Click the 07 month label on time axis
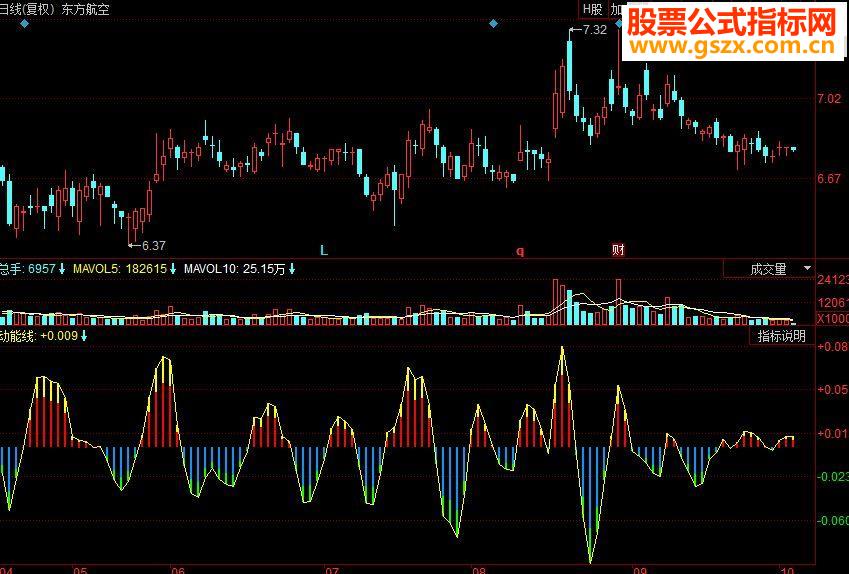This screenshot has width=849, height=574. (332, 570)
